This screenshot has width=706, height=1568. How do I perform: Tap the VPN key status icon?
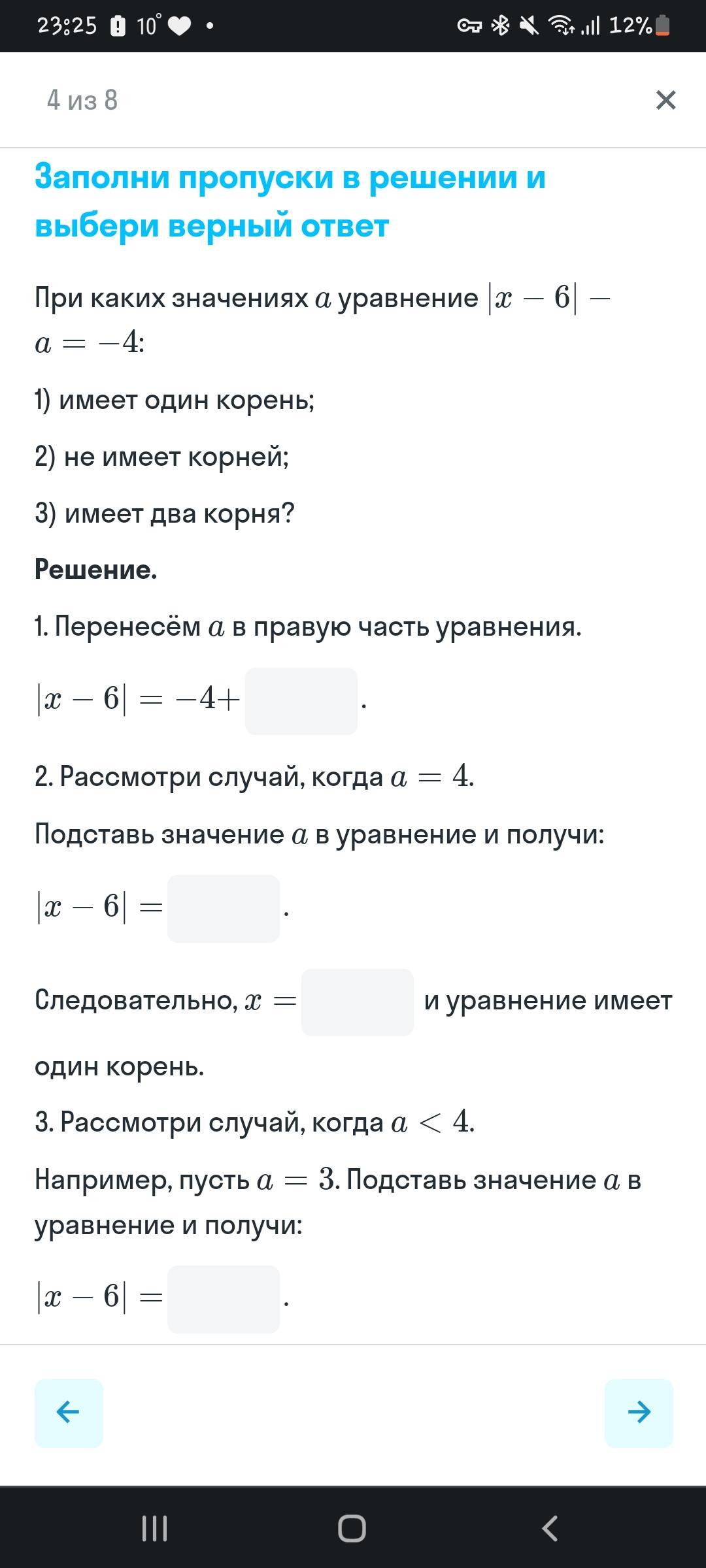469,25
